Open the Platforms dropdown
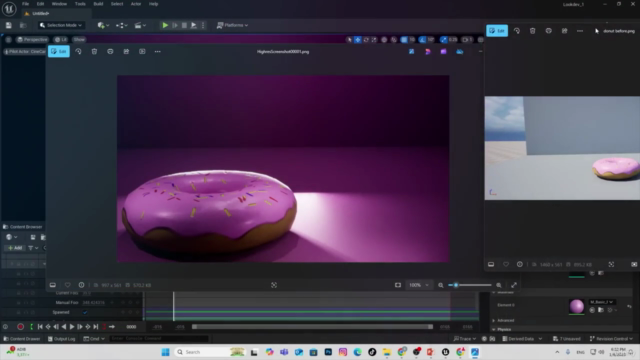This screenshot has width=640, height=360. [x=232, y=25]
